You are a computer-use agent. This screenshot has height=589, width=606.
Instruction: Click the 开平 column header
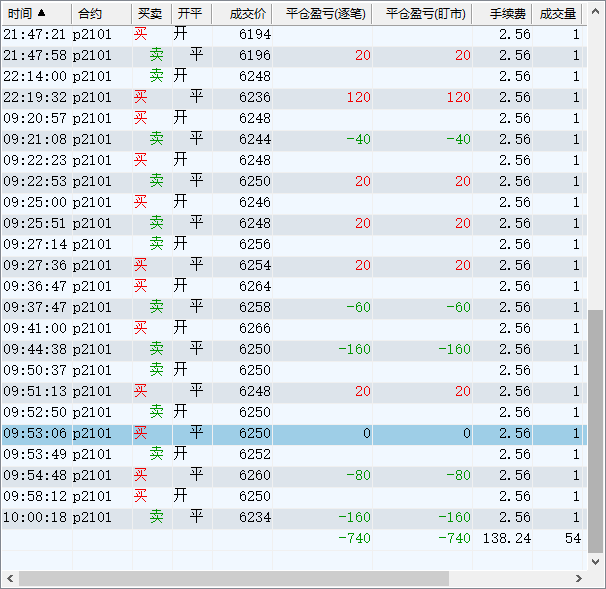click(189, 14)
